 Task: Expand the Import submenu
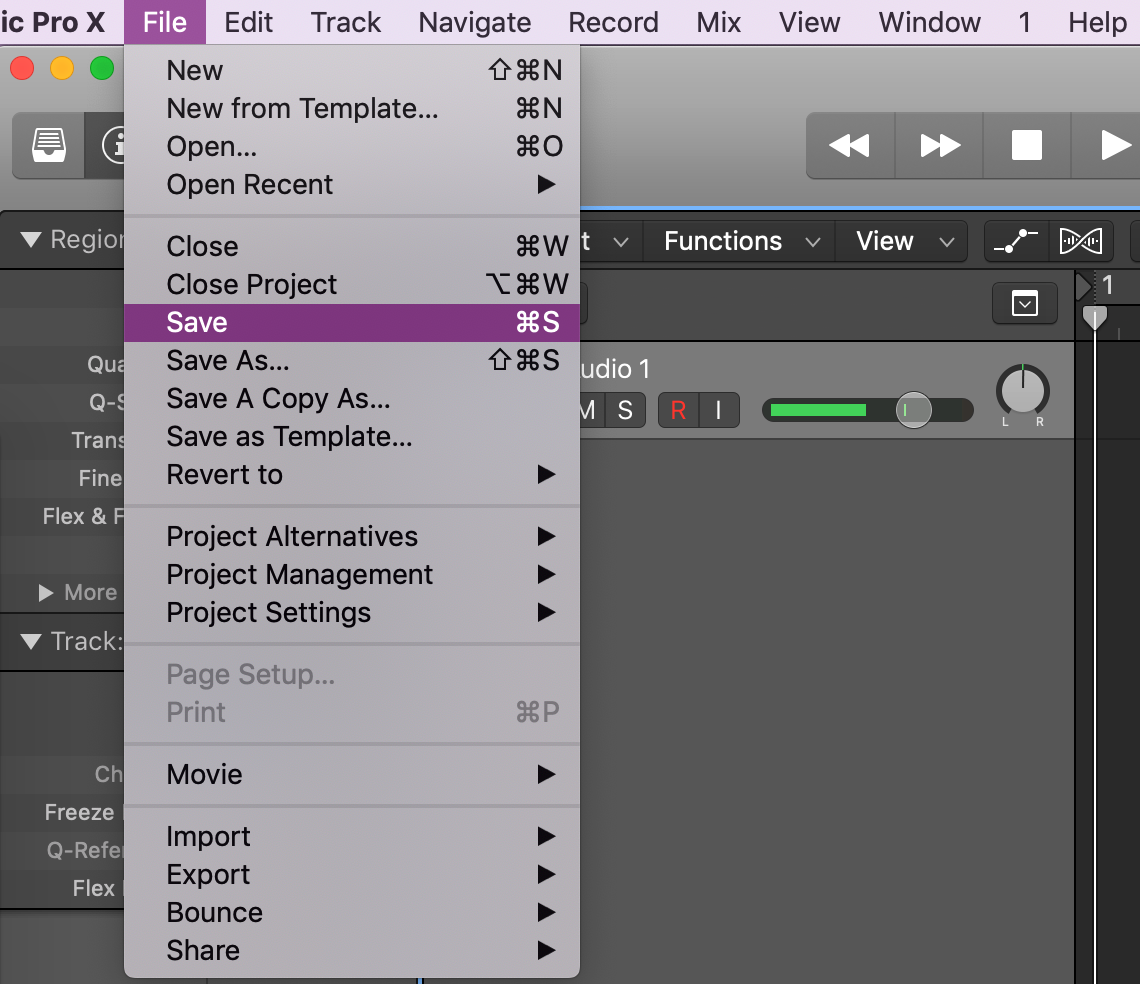click(x=352, y=836)
